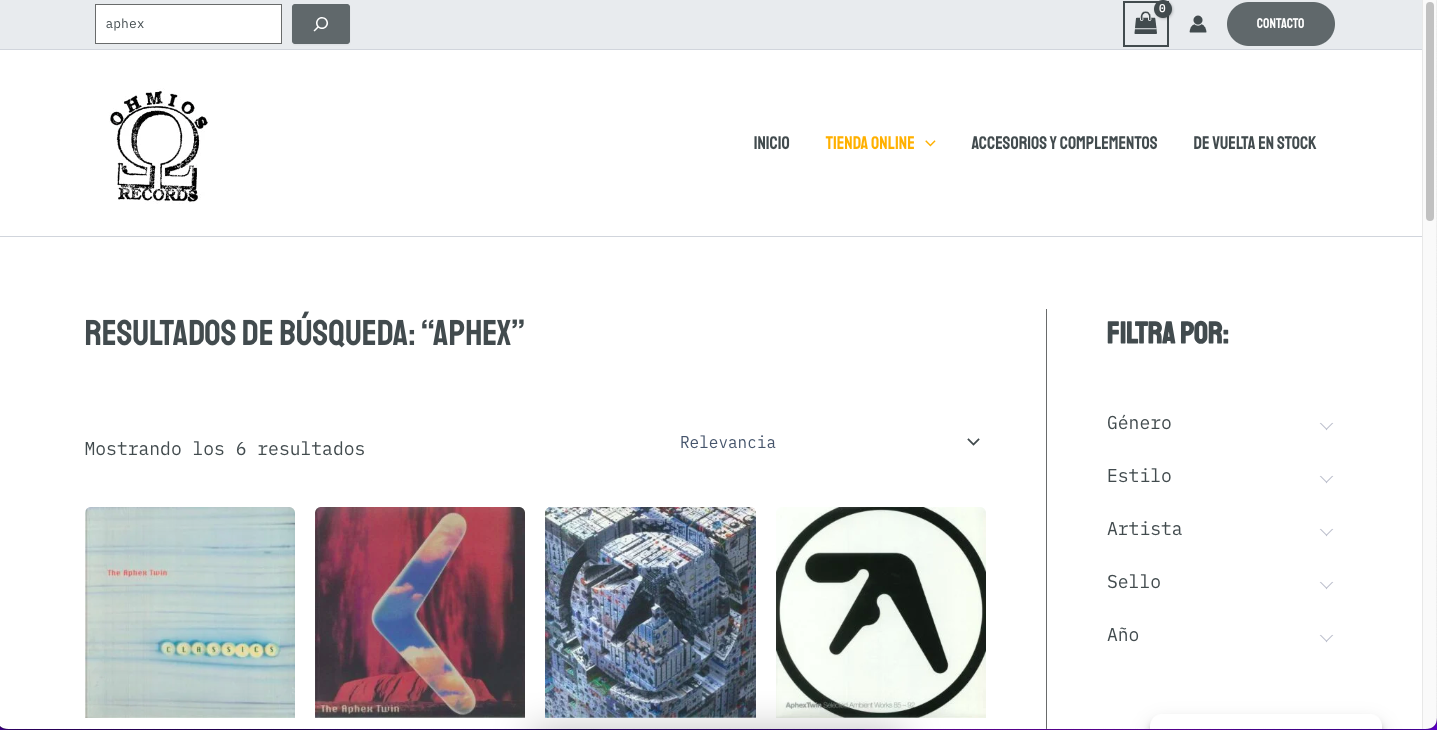Open the Tienda Online submenu arrow
Viewport: 1437px width, 730px height.
(930, 143)
